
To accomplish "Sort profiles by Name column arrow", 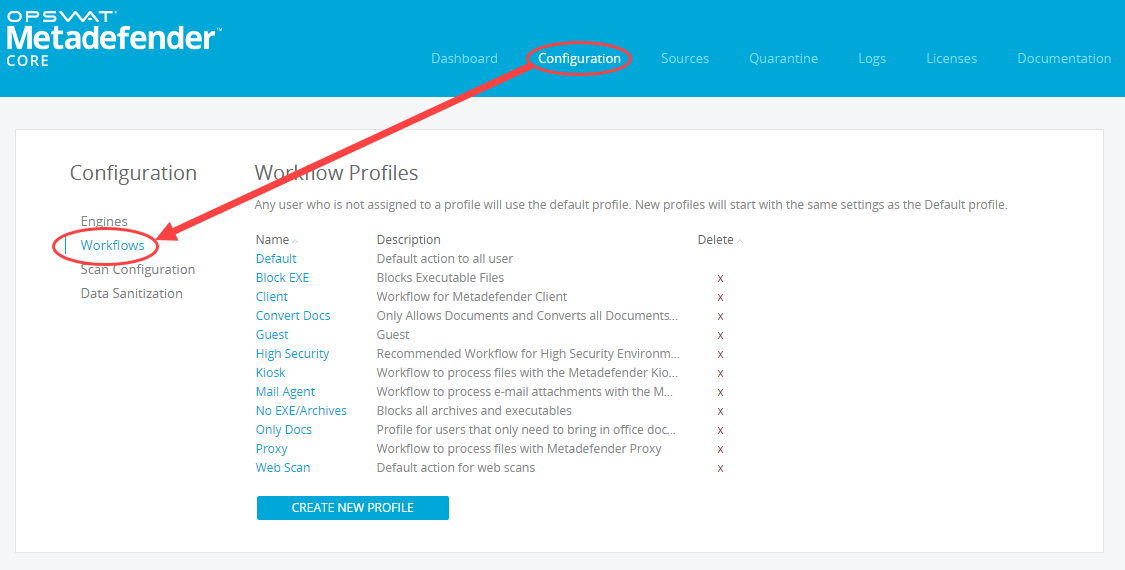I will (x=295, y=240).
